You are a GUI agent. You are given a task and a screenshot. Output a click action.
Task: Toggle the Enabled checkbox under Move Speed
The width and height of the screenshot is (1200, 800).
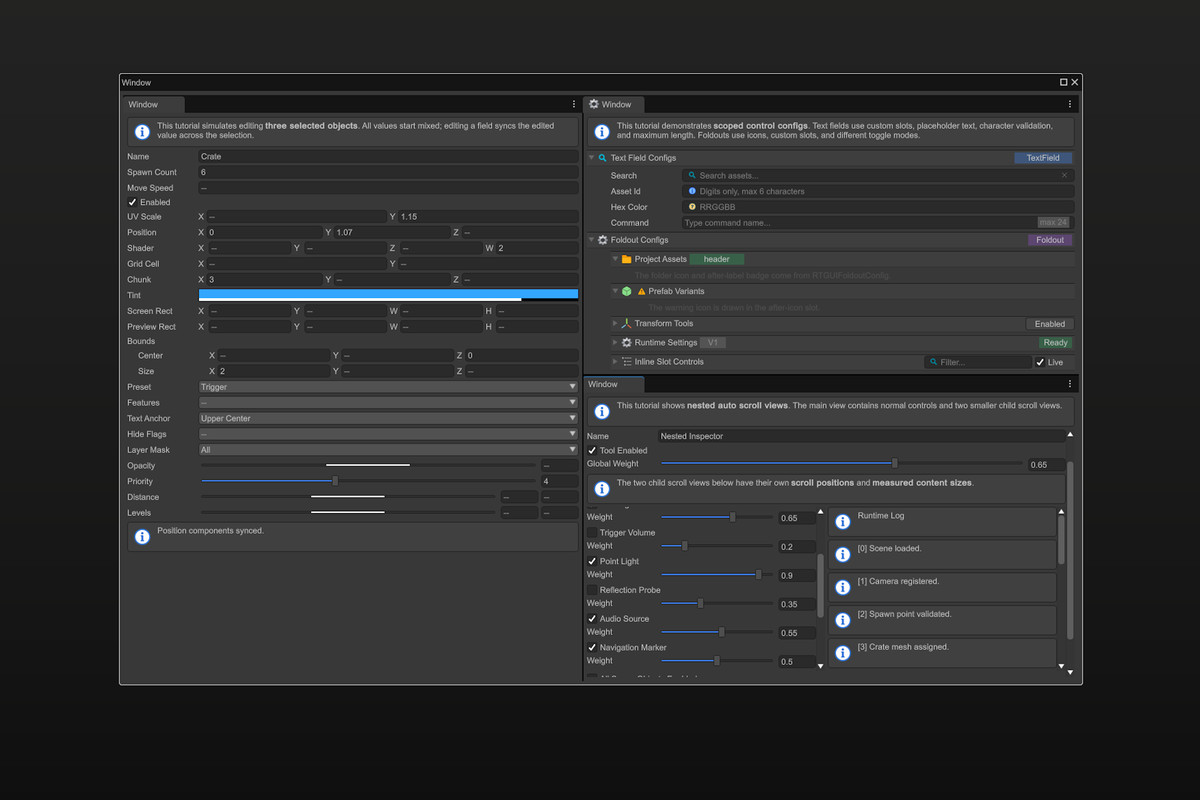click(x=132, y=202)
